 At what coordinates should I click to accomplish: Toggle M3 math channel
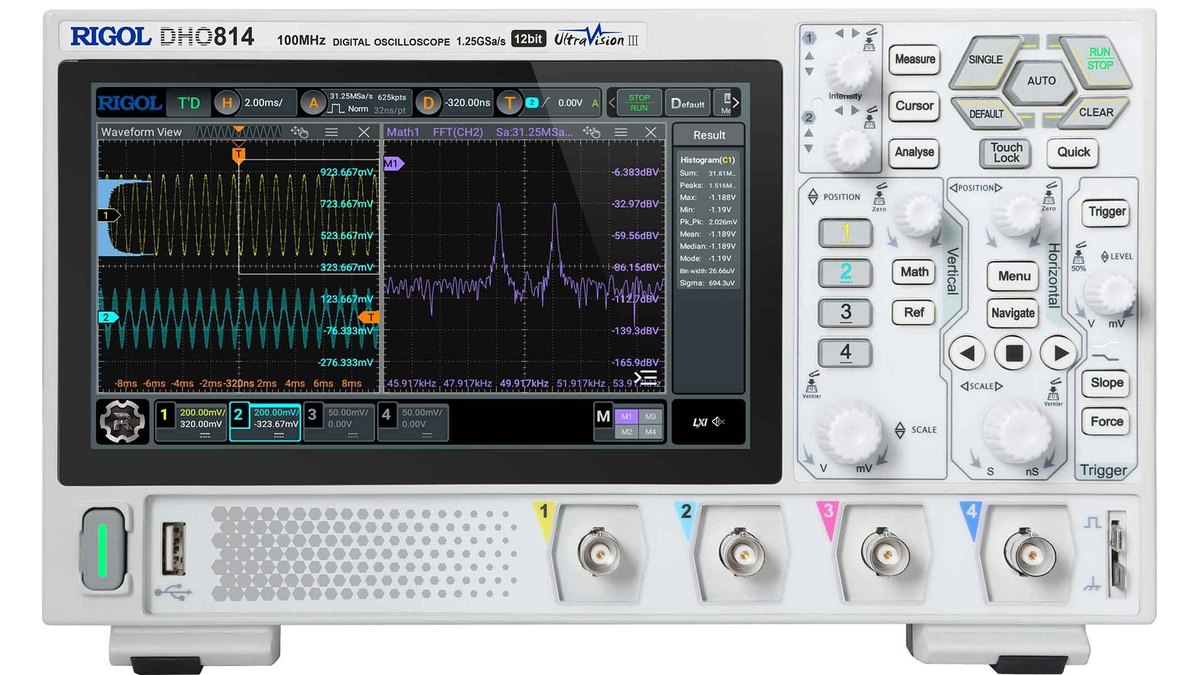[x=651, y=415]
